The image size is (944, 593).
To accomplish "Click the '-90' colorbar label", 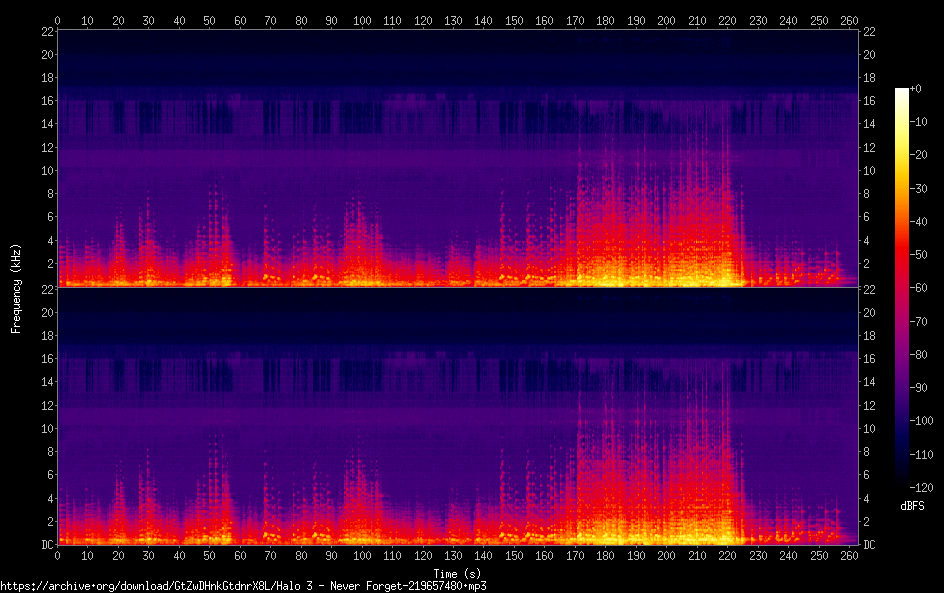I will point(919,388).
